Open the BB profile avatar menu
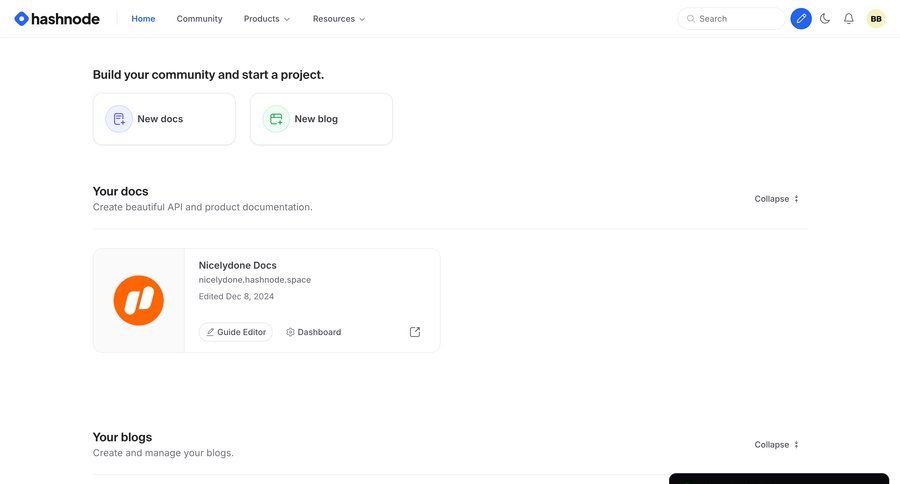The image size is (900, 484). tap(876, 19)
